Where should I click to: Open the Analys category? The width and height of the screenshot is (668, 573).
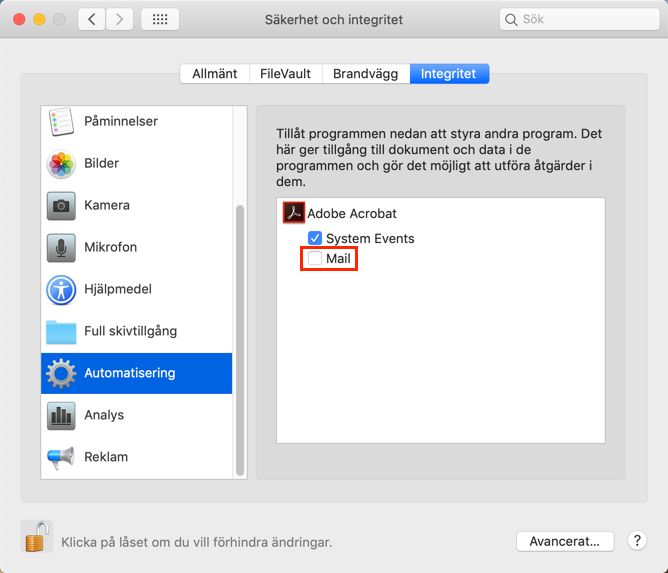coord(137,415)
